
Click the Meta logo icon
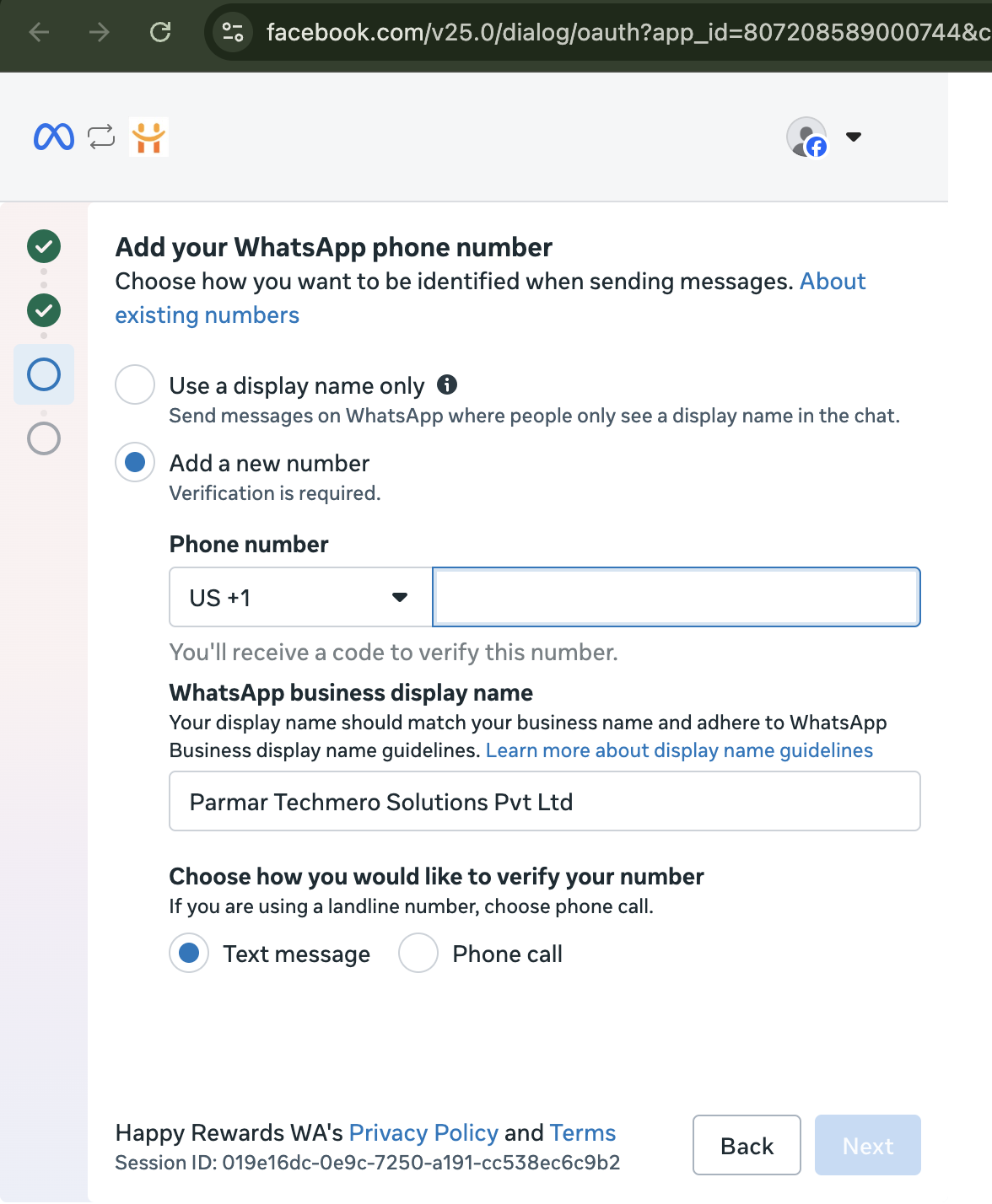click(x=54, y=137)
